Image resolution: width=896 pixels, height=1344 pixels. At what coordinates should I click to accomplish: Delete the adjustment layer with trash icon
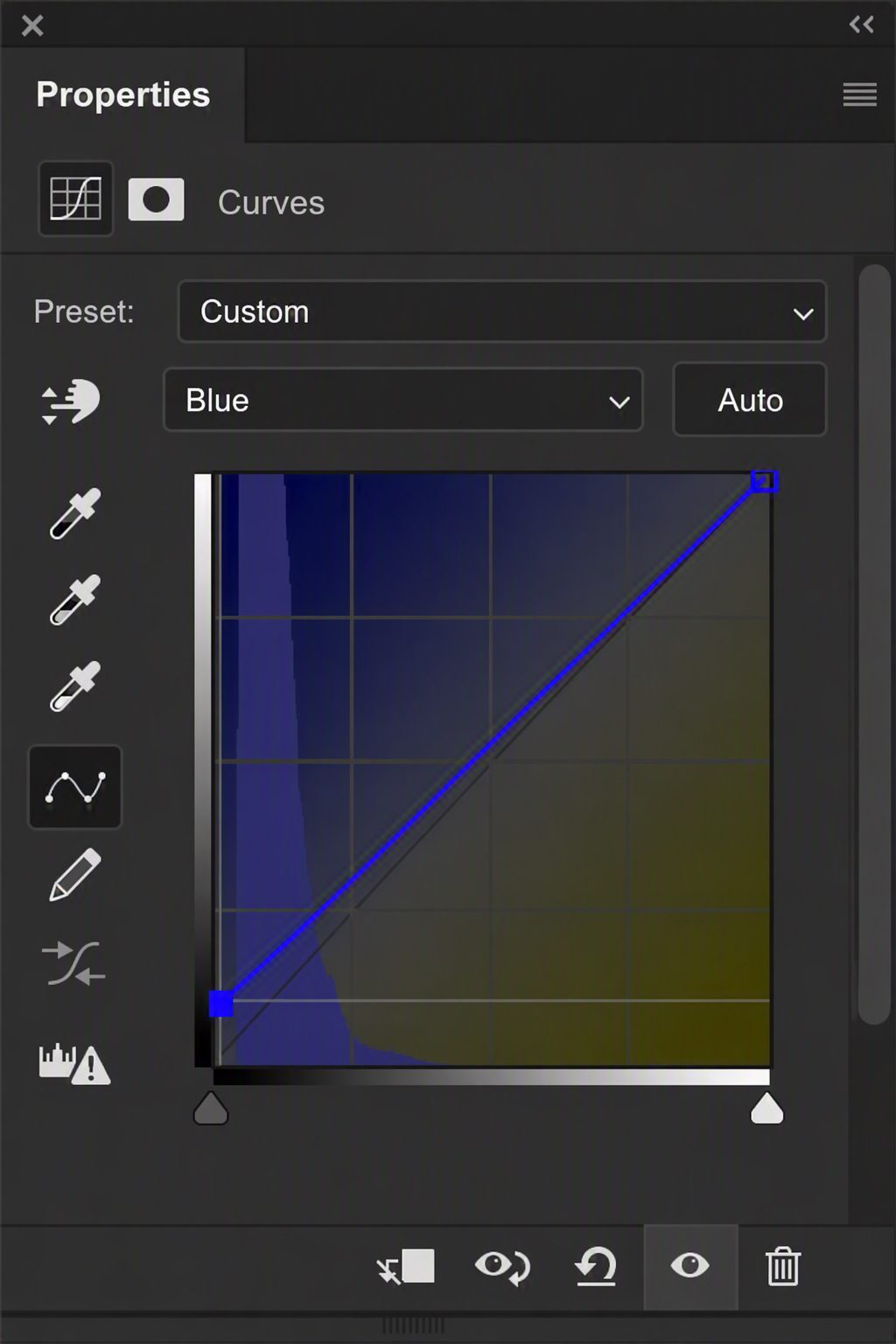[782, 1266]
